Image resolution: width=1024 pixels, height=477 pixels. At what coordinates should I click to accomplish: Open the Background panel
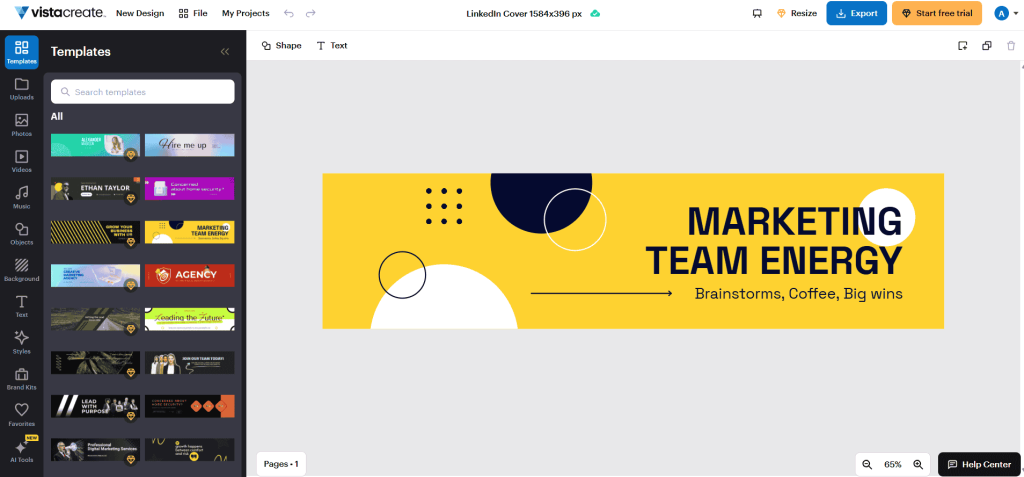tap(22, 271)
